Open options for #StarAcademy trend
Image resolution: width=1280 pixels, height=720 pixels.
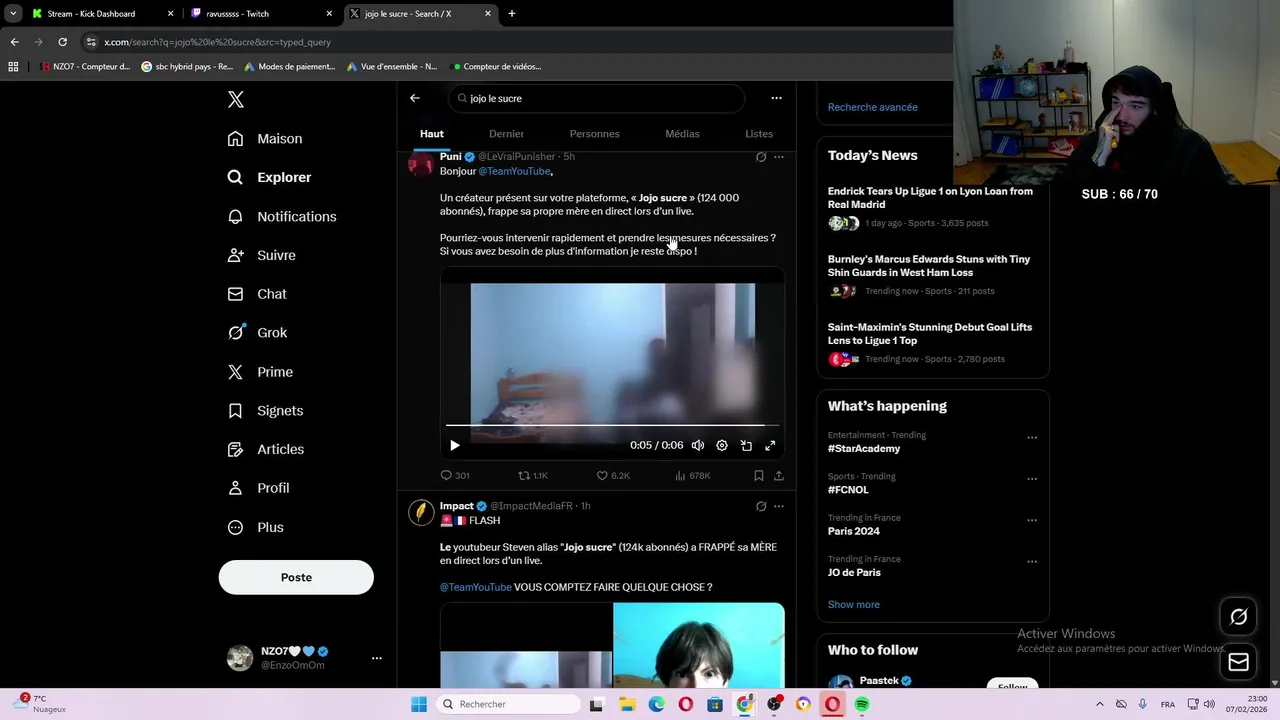1032,438
